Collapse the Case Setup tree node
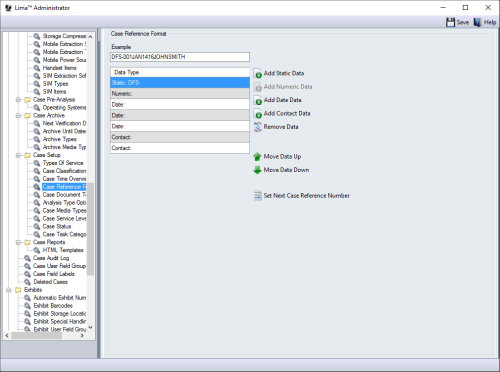The image size is (500, 372). [18, 155]
